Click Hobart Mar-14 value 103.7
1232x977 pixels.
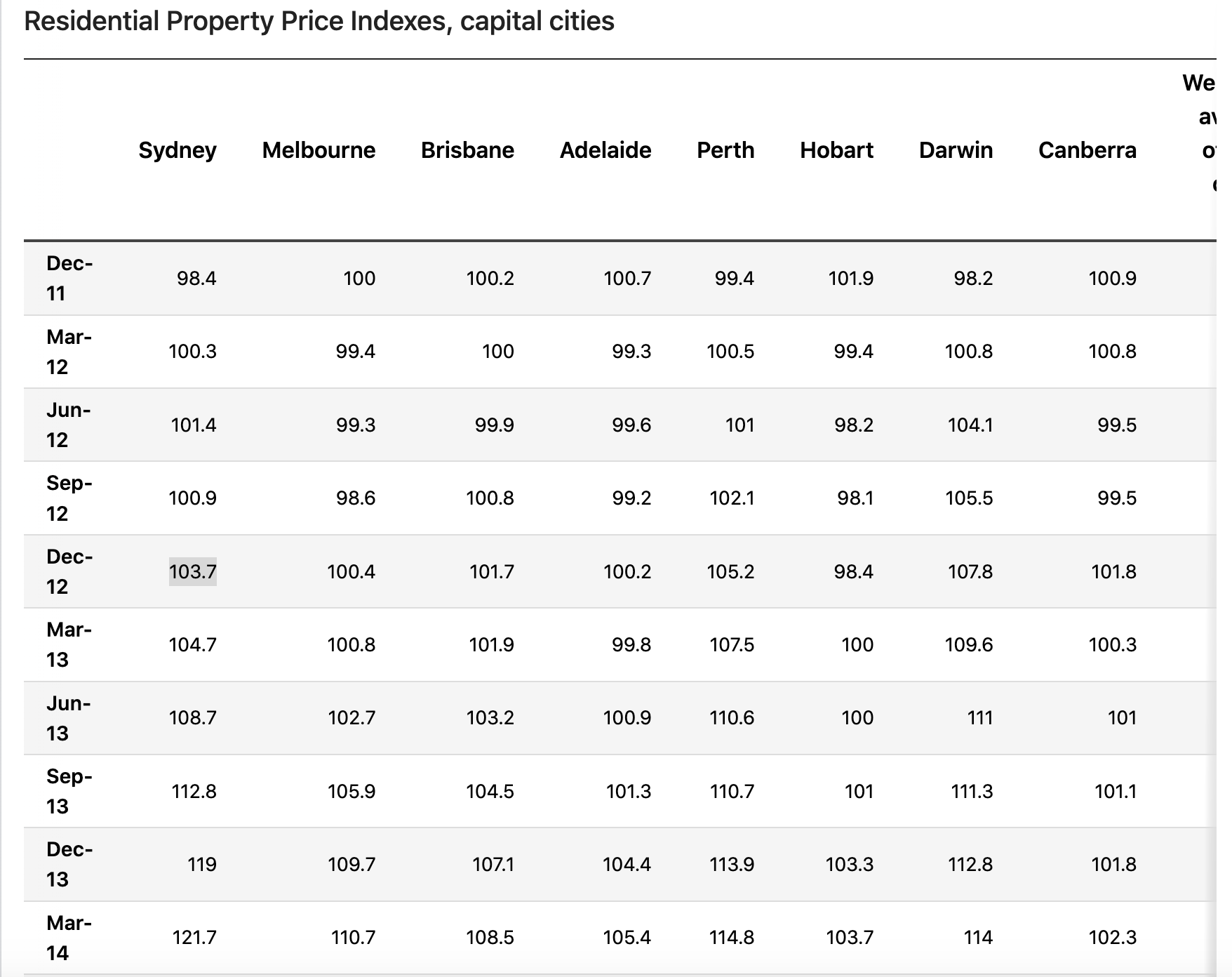[850, 937]
